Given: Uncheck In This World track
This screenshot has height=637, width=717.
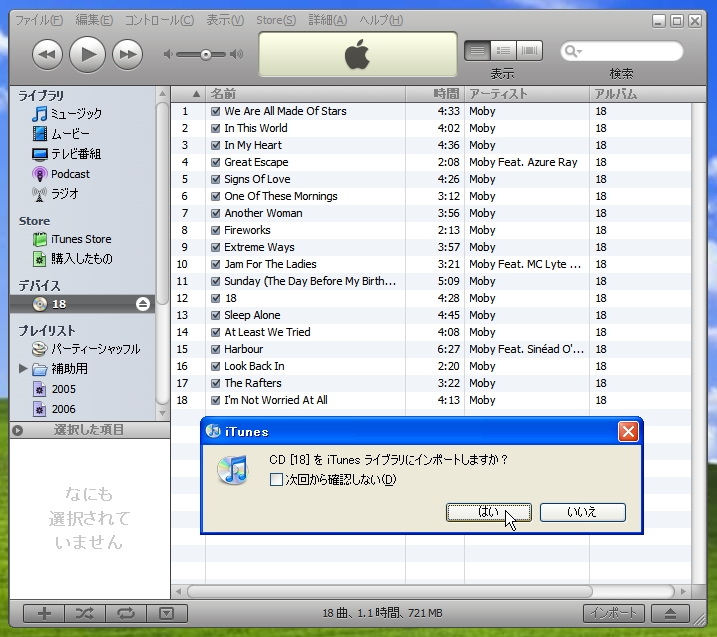Looking at the screenshot, I should point(216,128).
